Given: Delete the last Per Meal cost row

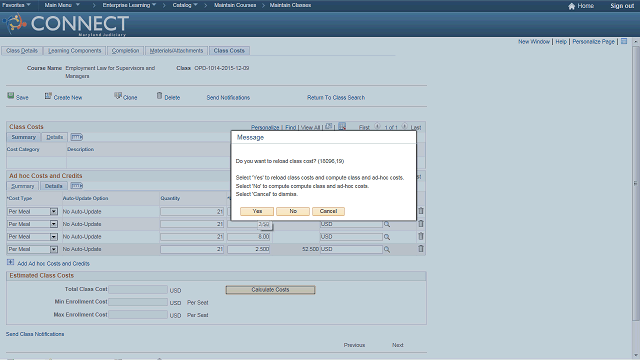Looking at the screenshot, I should pyautogui.click(x=421, y=249).
